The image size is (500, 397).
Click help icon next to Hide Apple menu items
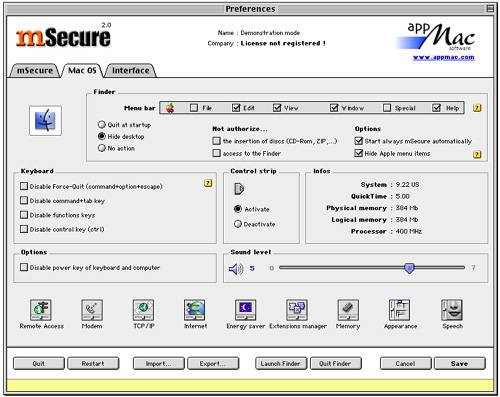coord(477,154)
